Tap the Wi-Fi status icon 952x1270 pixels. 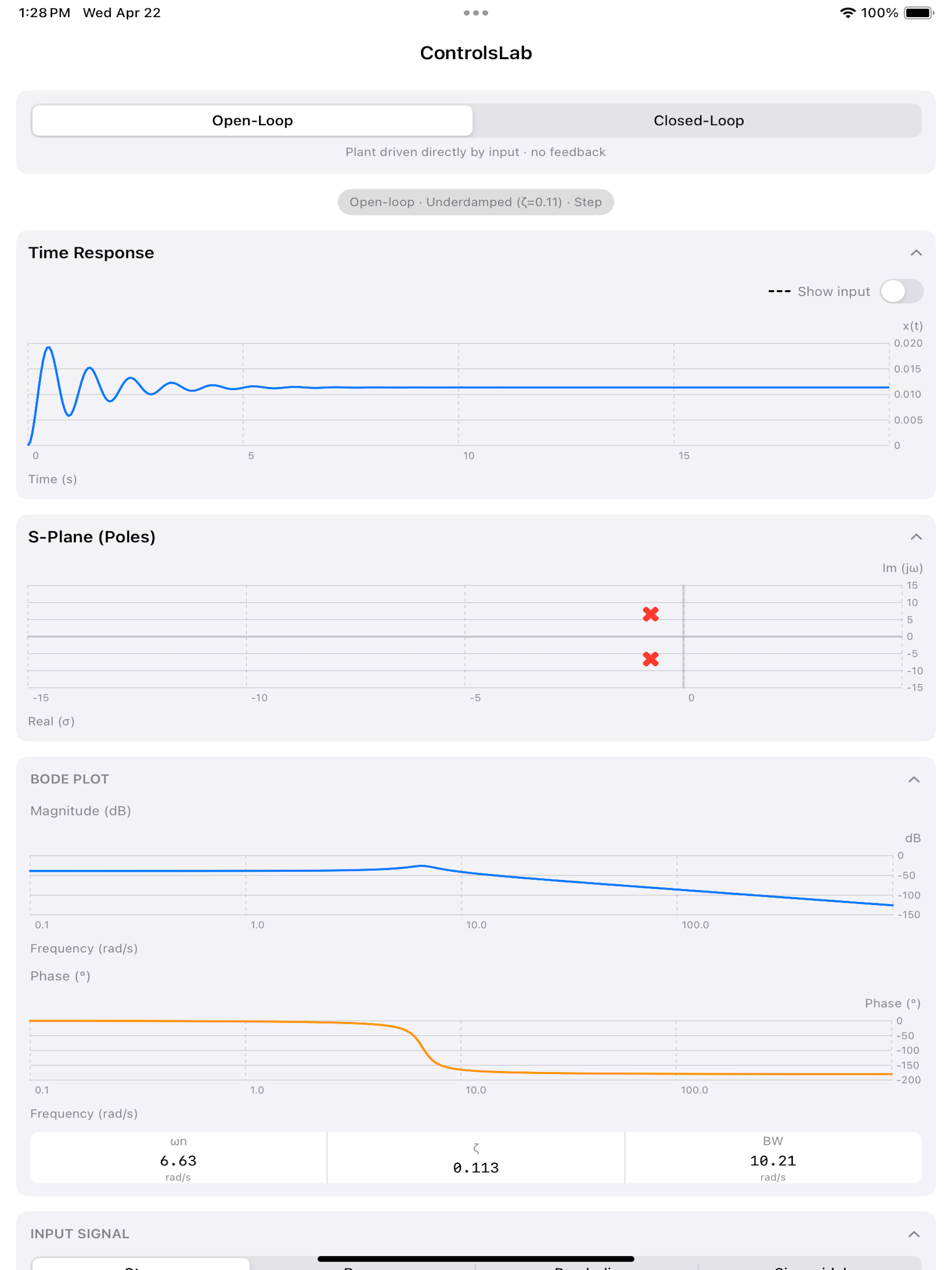pos(848,12)
